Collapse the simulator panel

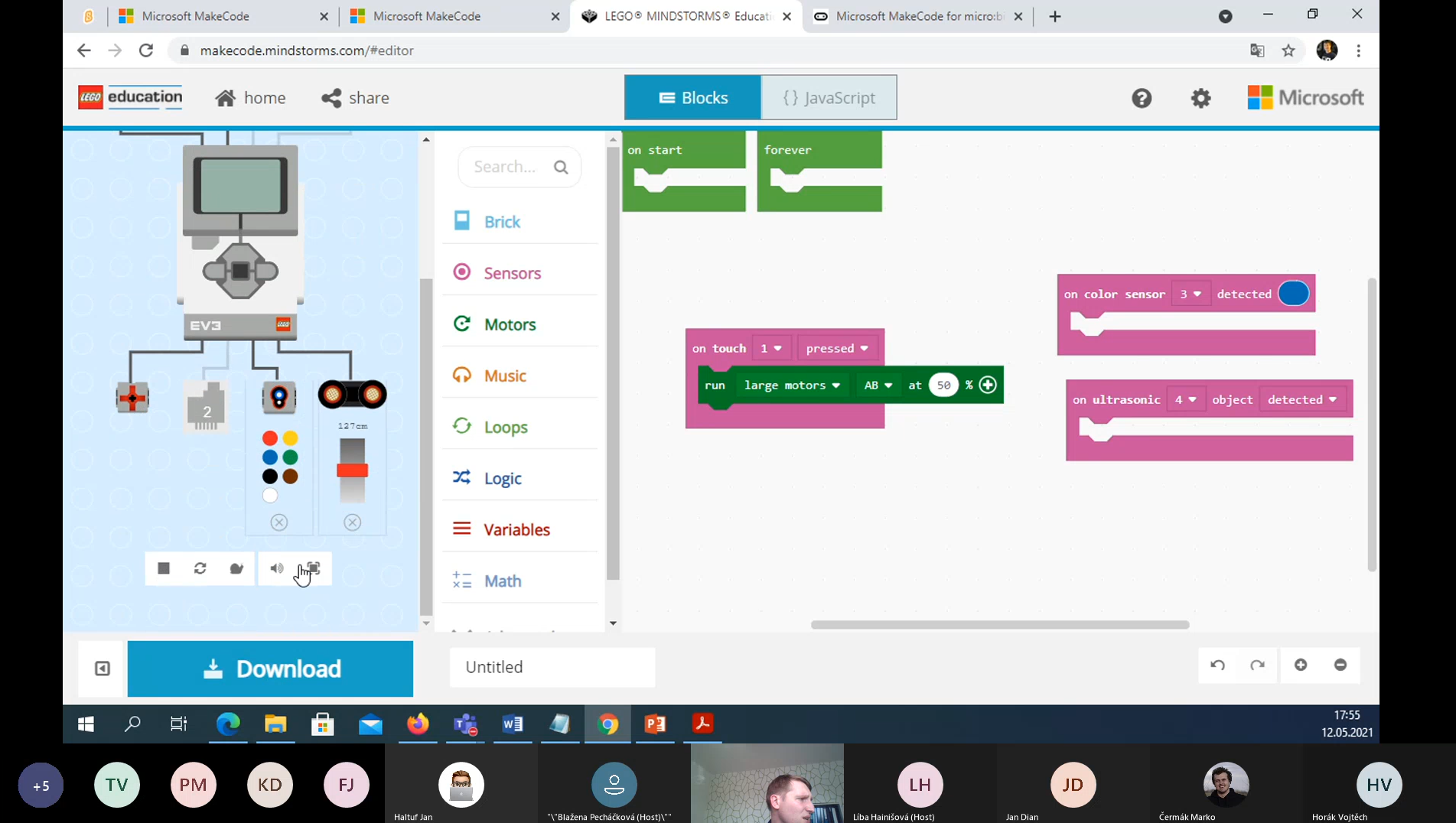103,669
